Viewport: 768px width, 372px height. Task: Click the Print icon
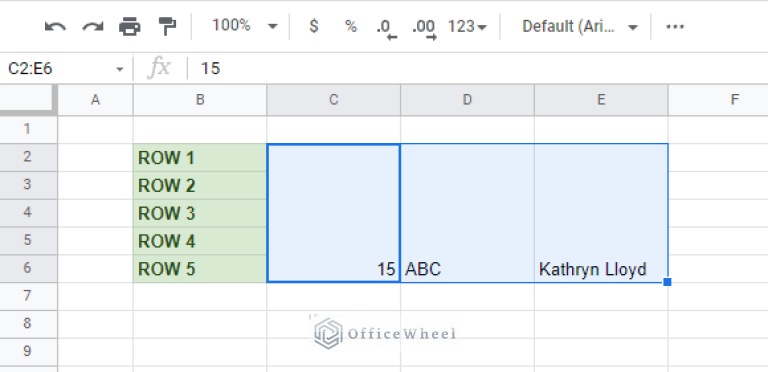pos(130,26)
